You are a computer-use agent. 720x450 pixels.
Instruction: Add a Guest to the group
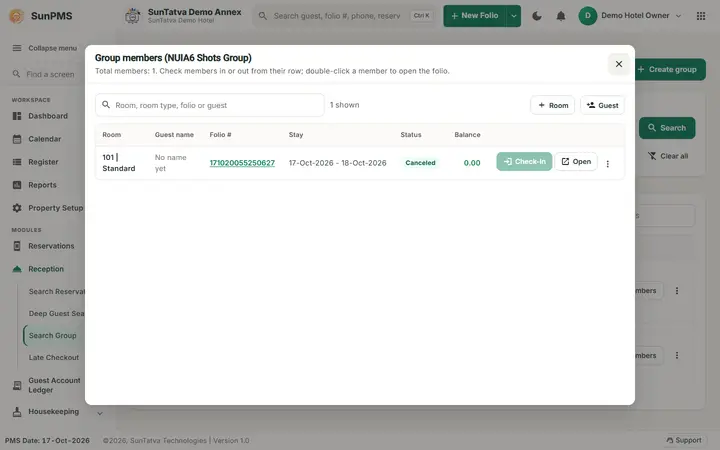[602, 105]
